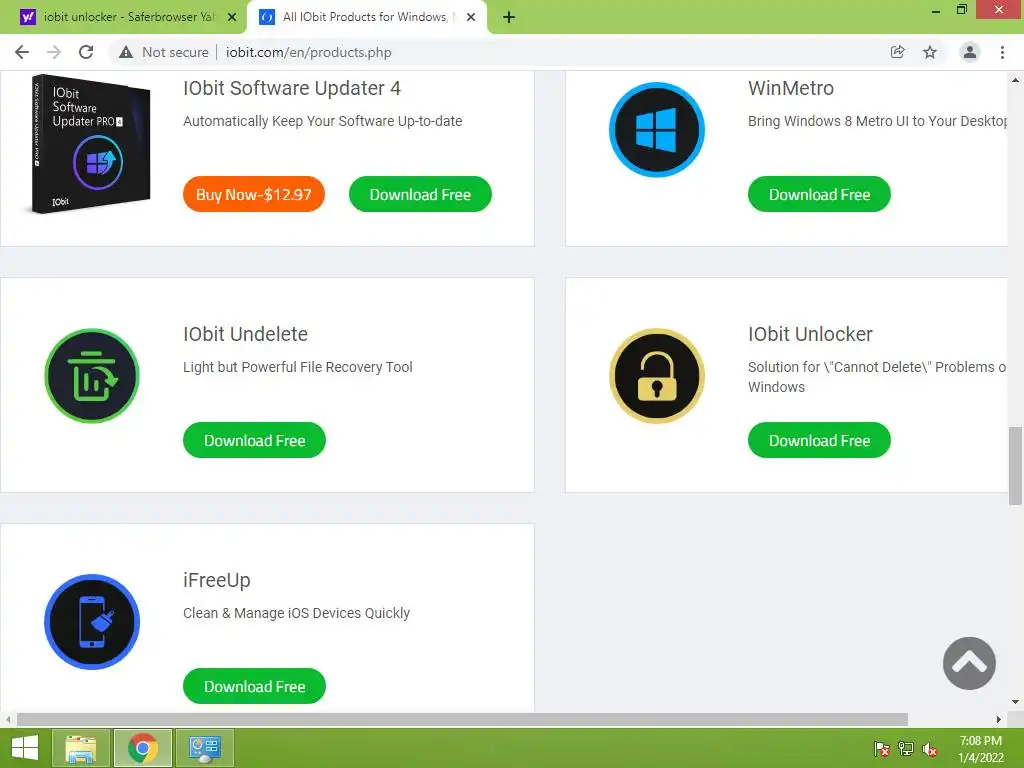Screen dimensions: 1024x768
Task: Click 'Automatically Keep Your Software Up-to-date' text
Action: 323,121
